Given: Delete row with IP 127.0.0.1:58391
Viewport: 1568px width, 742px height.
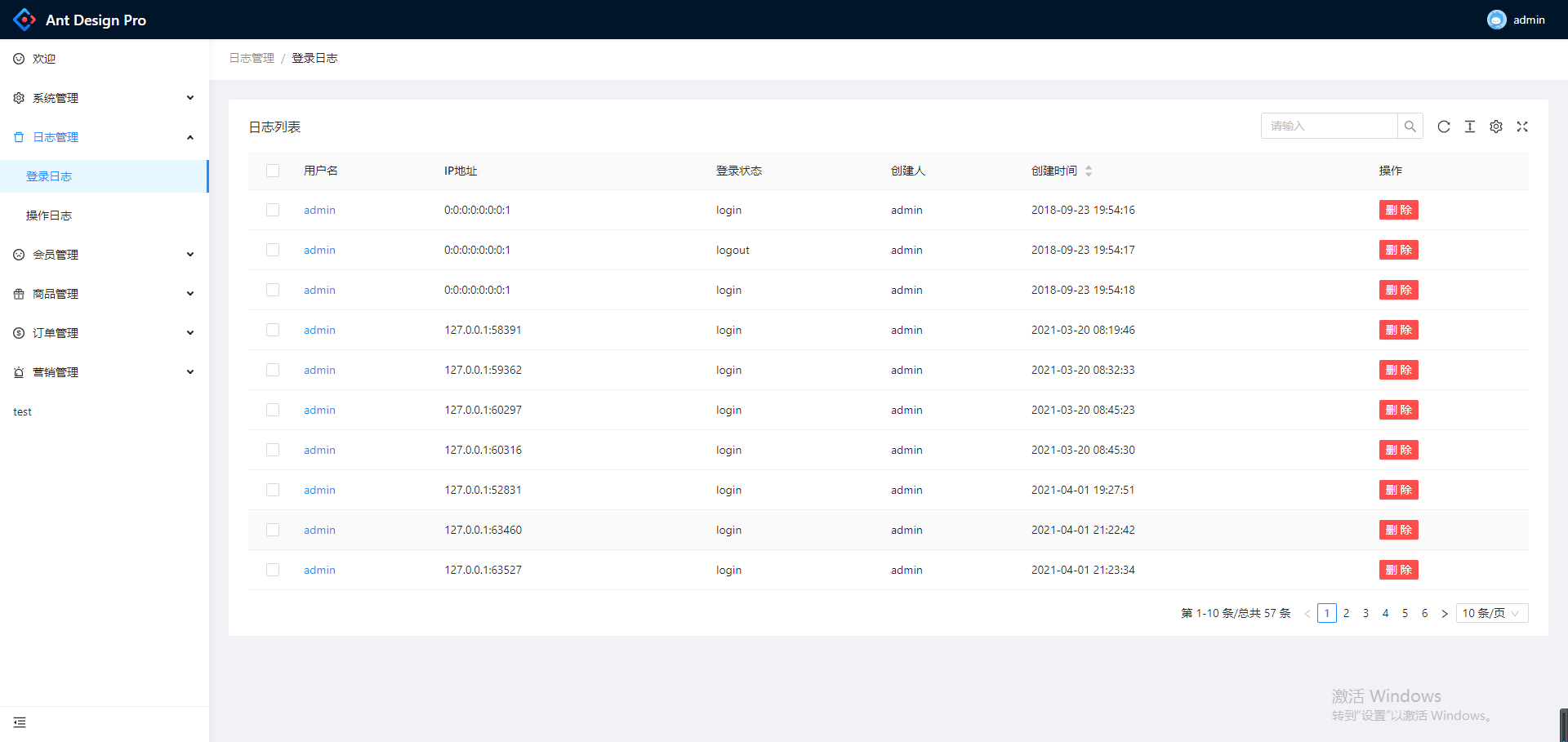Looking at the screenshot, I should coord(1399,330).
